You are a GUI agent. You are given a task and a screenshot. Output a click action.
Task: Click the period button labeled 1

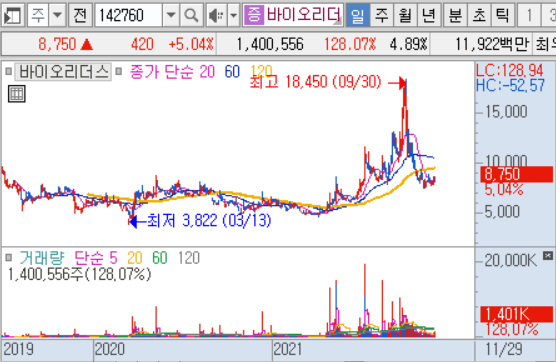click(x=529, y=15)
